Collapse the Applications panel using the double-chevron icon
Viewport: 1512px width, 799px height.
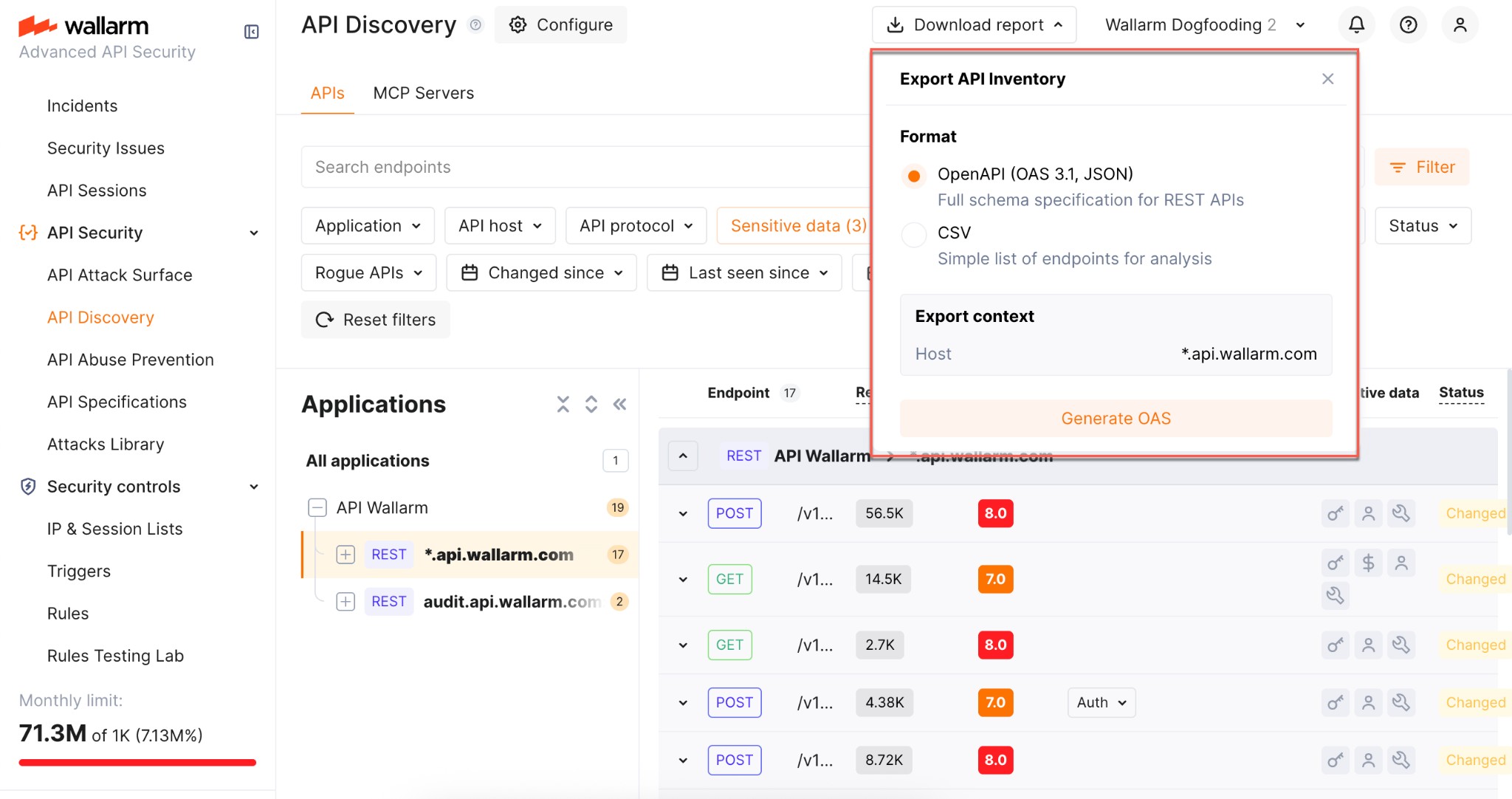(x=620, y=404)
